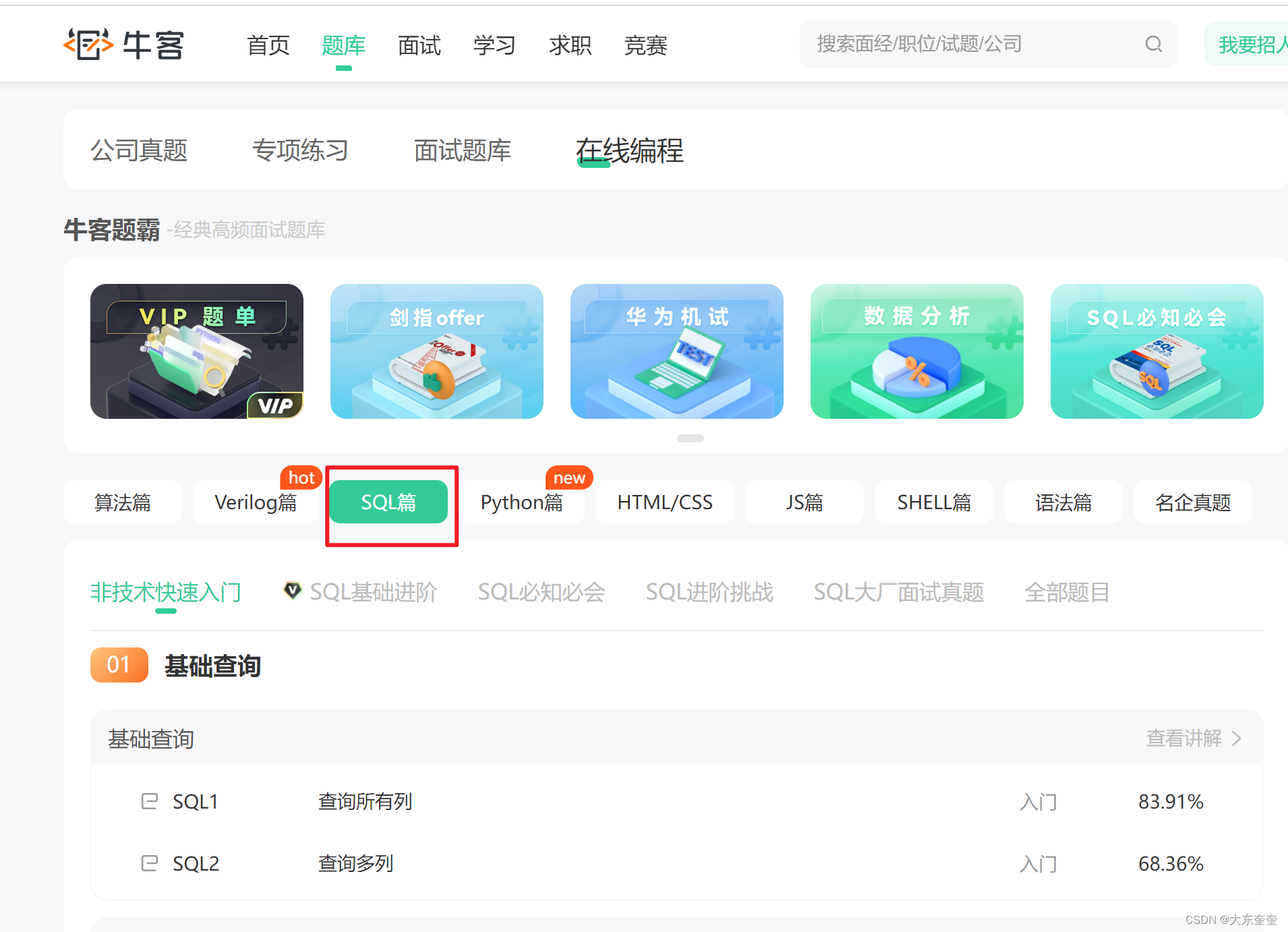Click the search magnifier icon
The height and width of the screenshot is (932, 1288).
1154,45
